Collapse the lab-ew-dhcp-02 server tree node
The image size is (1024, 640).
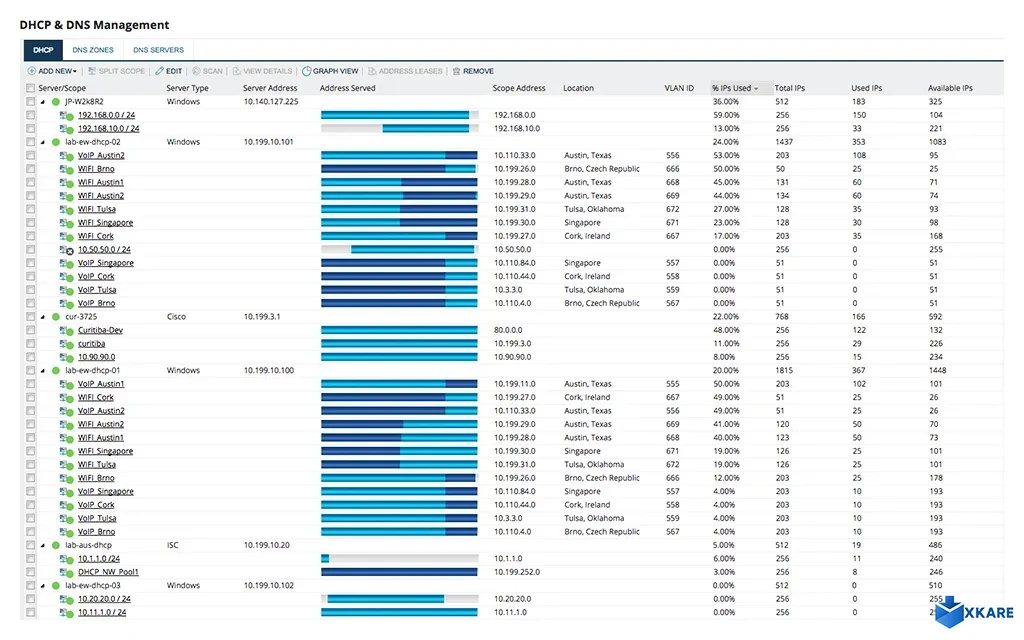pyautogui.click(x=43, y=142)
